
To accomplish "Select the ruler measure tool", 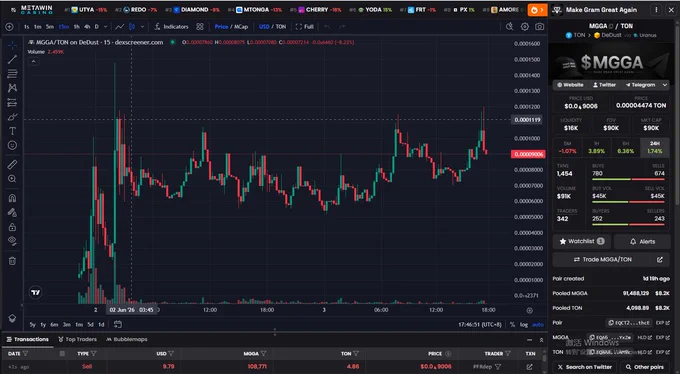I will 12,164.
